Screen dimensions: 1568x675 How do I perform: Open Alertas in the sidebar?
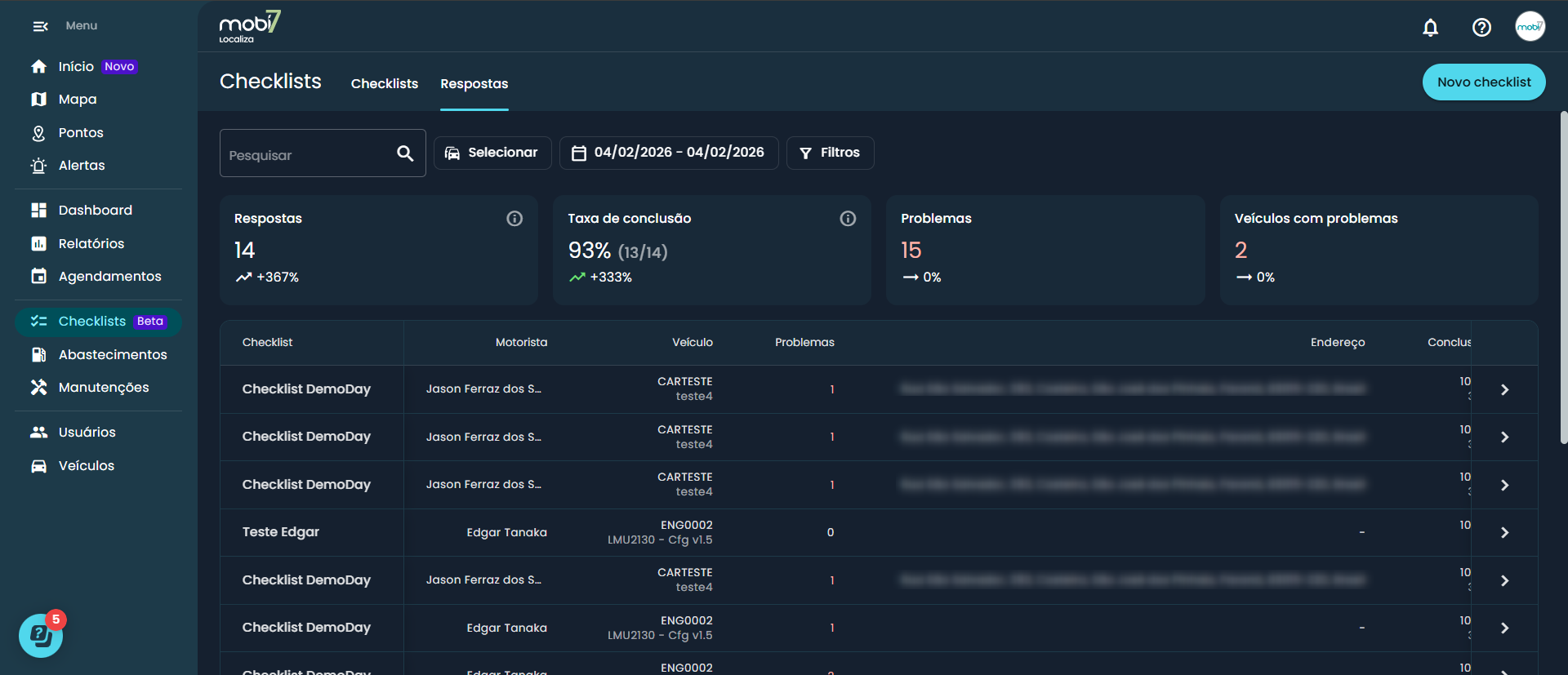click(x=82, y=166)
